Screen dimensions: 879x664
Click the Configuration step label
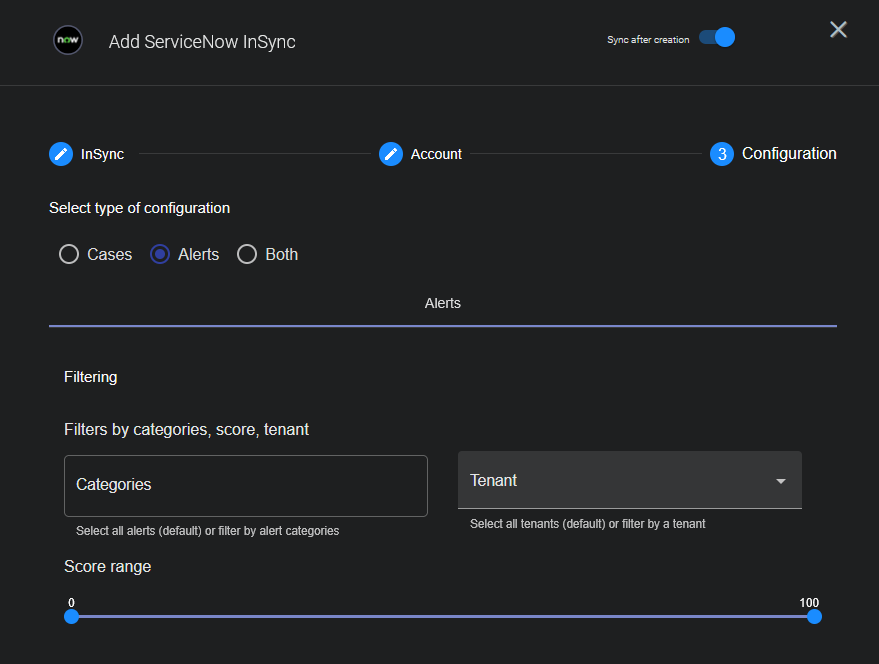(x=789, y=154)
